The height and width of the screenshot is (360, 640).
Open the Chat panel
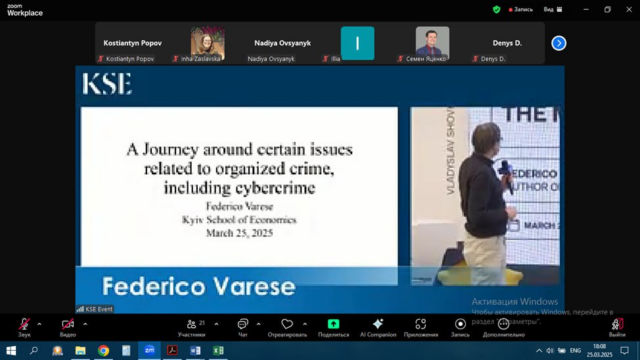[243, 328]
